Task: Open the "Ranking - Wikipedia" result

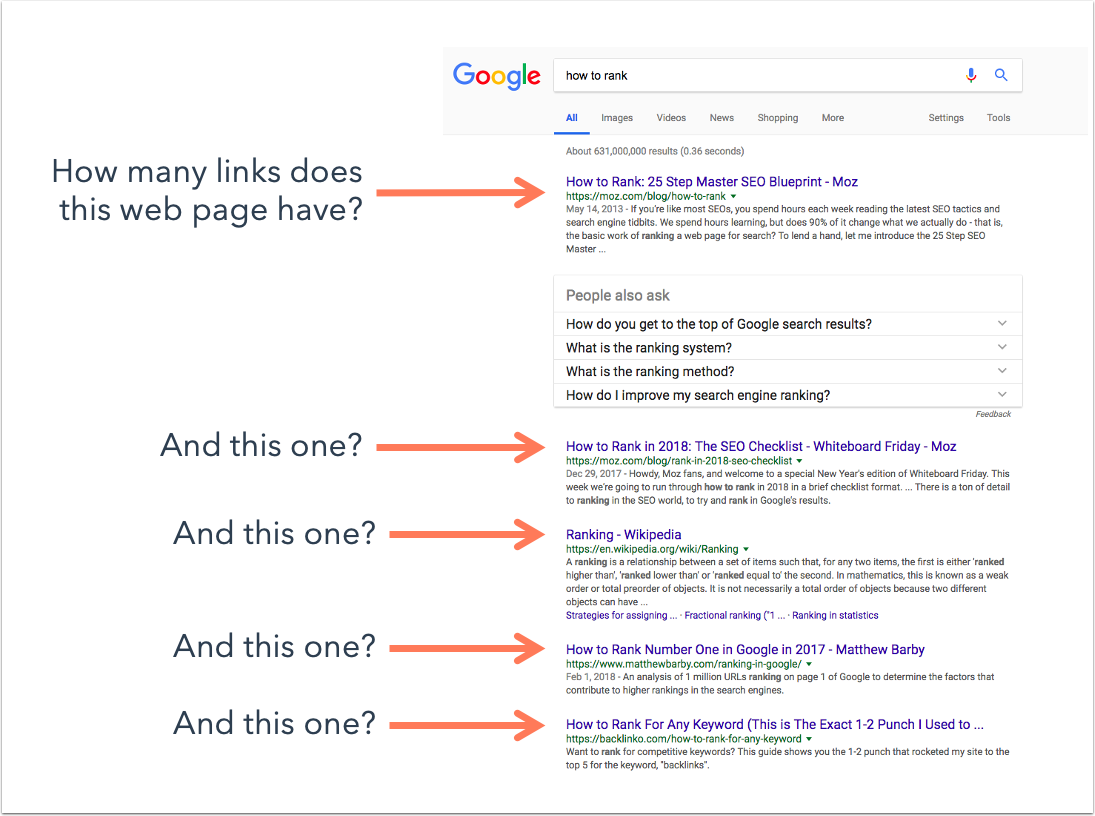Action: [624, 534]
